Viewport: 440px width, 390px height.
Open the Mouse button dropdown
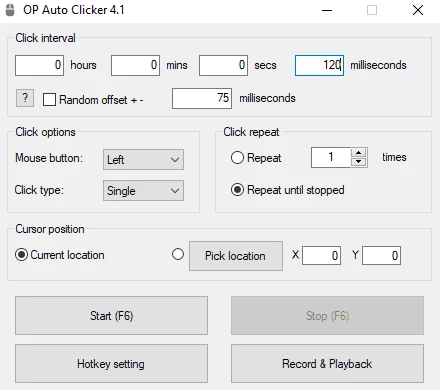click(143, 160)
